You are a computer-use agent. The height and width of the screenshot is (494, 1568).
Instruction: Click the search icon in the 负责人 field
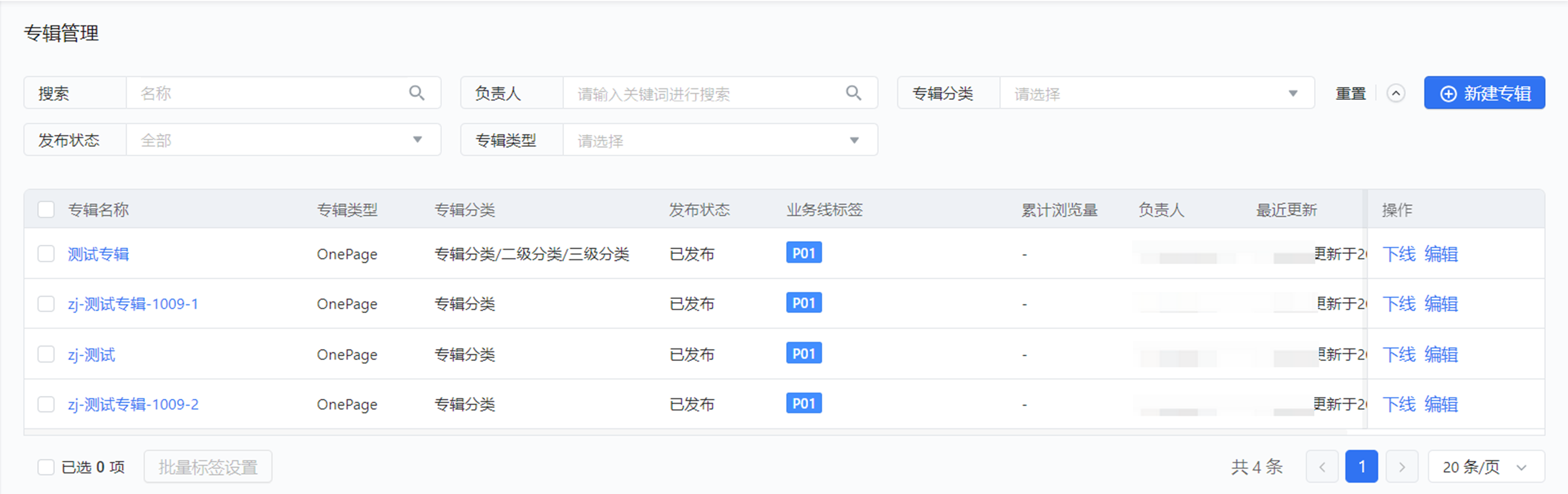tap(854, 93)
